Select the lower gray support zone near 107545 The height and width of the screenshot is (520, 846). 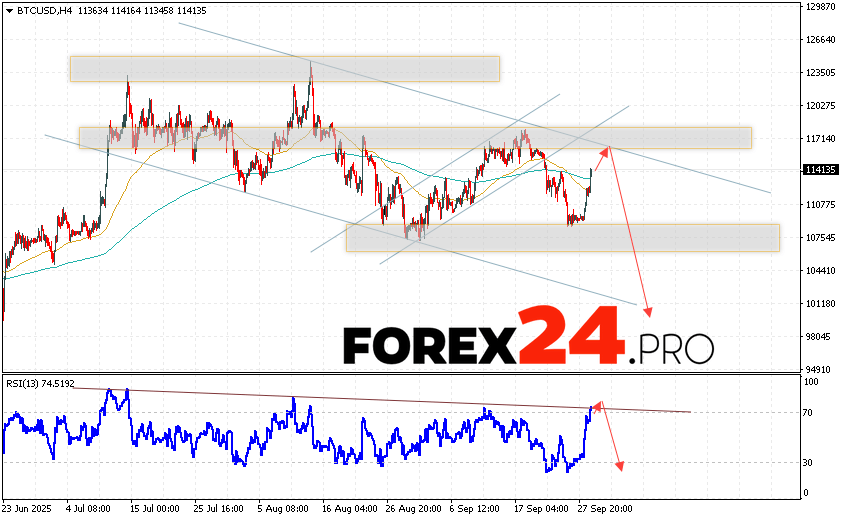(561, 237)
